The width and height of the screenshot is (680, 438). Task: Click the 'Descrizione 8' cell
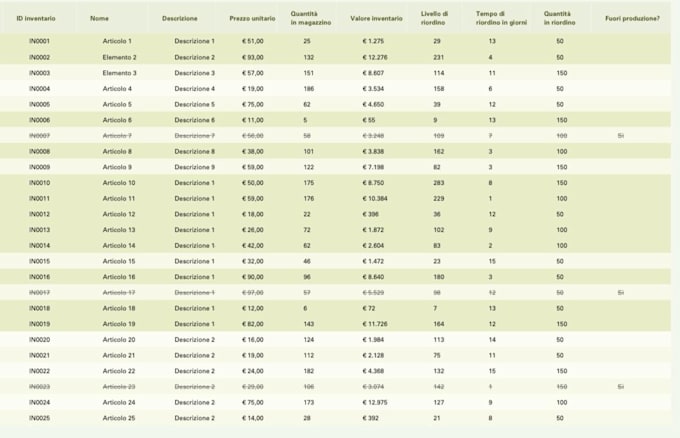[194, 151]
